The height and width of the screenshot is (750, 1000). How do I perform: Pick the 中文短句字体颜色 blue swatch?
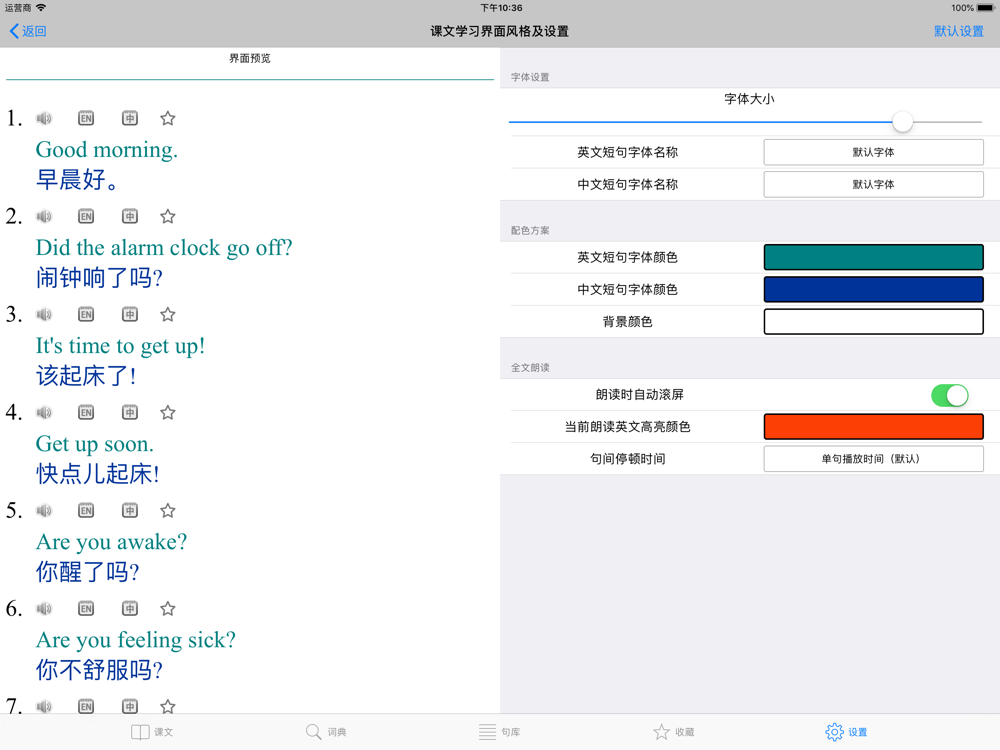(x=873, y=290)
